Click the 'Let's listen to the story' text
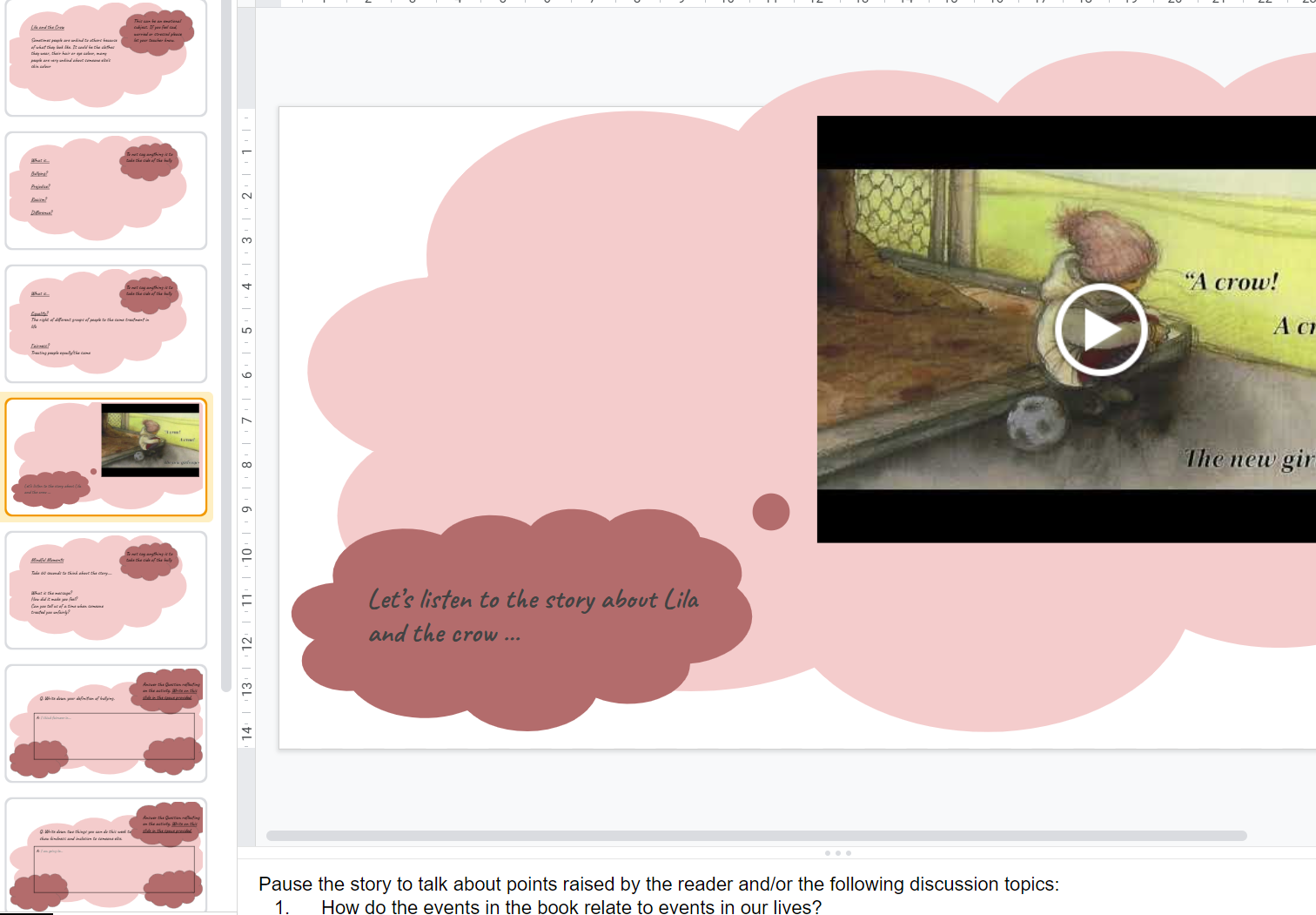Image resolution: width=1316 pixels, height=915 pixels. 533,616
